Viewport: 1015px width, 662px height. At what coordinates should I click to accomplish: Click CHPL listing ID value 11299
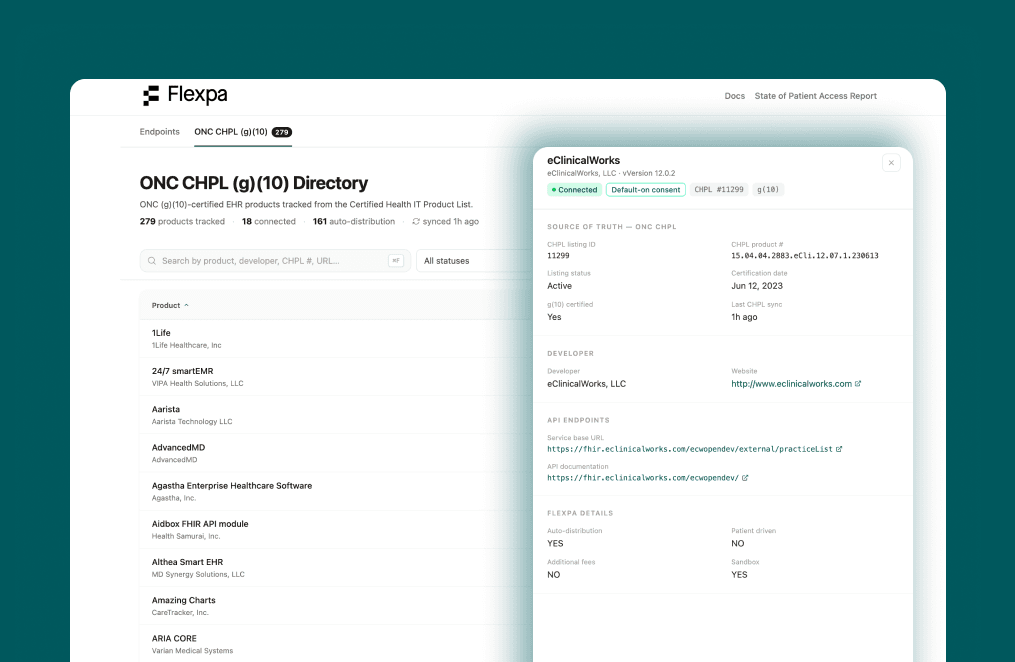558,256
